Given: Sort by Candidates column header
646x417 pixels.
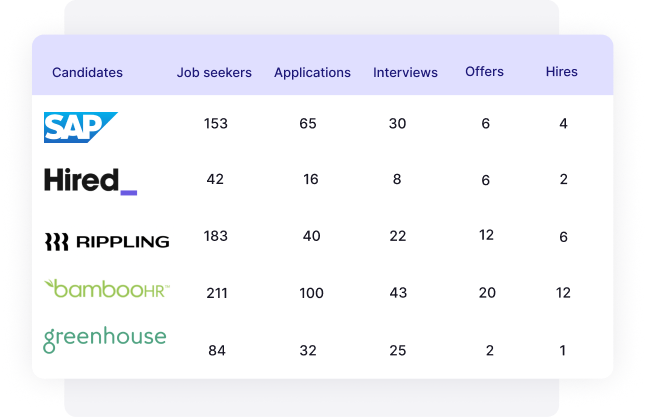Looking at the screenshot, I should click(x=87, y=73).
